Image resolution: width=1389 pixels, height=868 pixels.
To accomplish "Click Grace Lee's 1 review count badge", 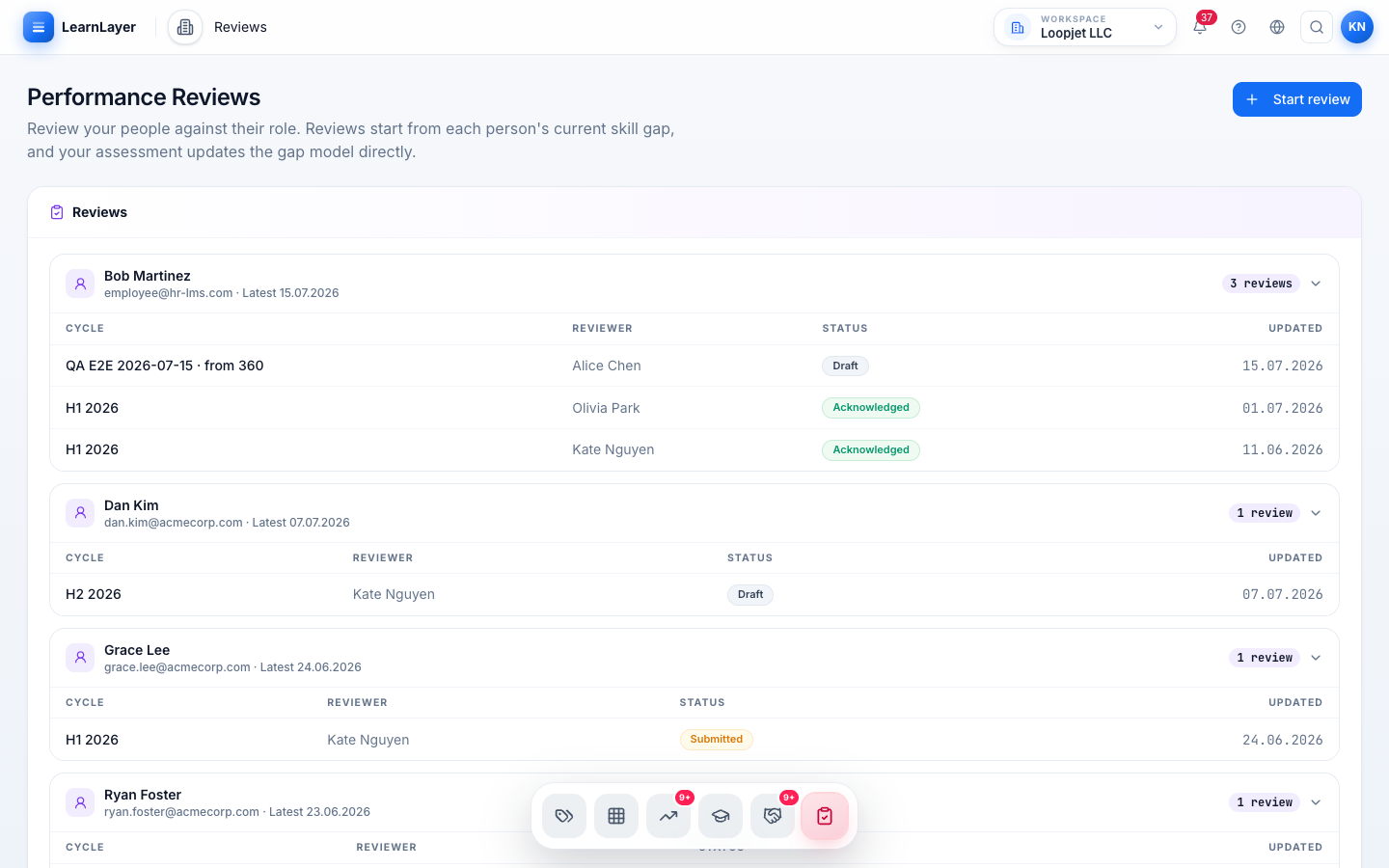I will point(1265,658).
